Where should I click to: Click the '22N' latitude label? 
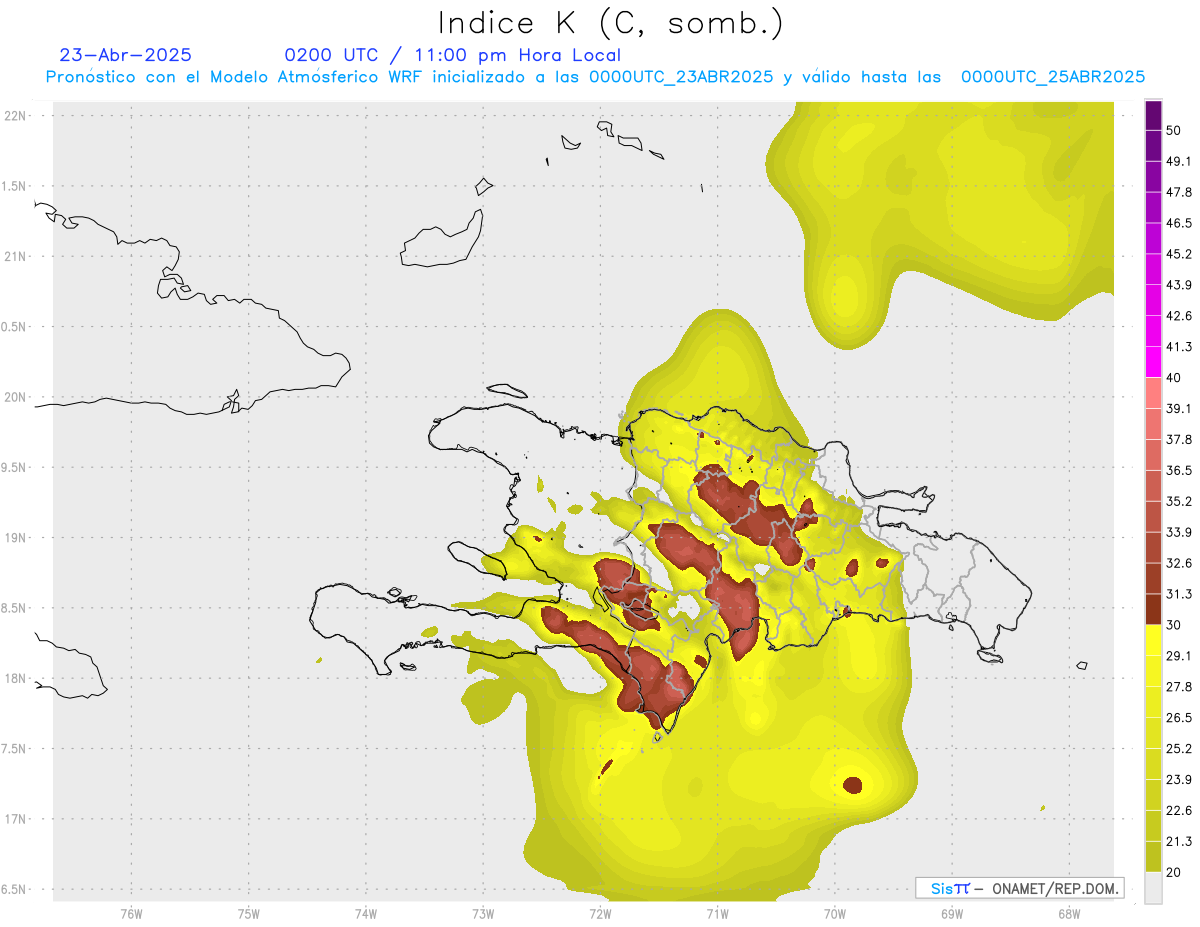(x=16, y=116)
